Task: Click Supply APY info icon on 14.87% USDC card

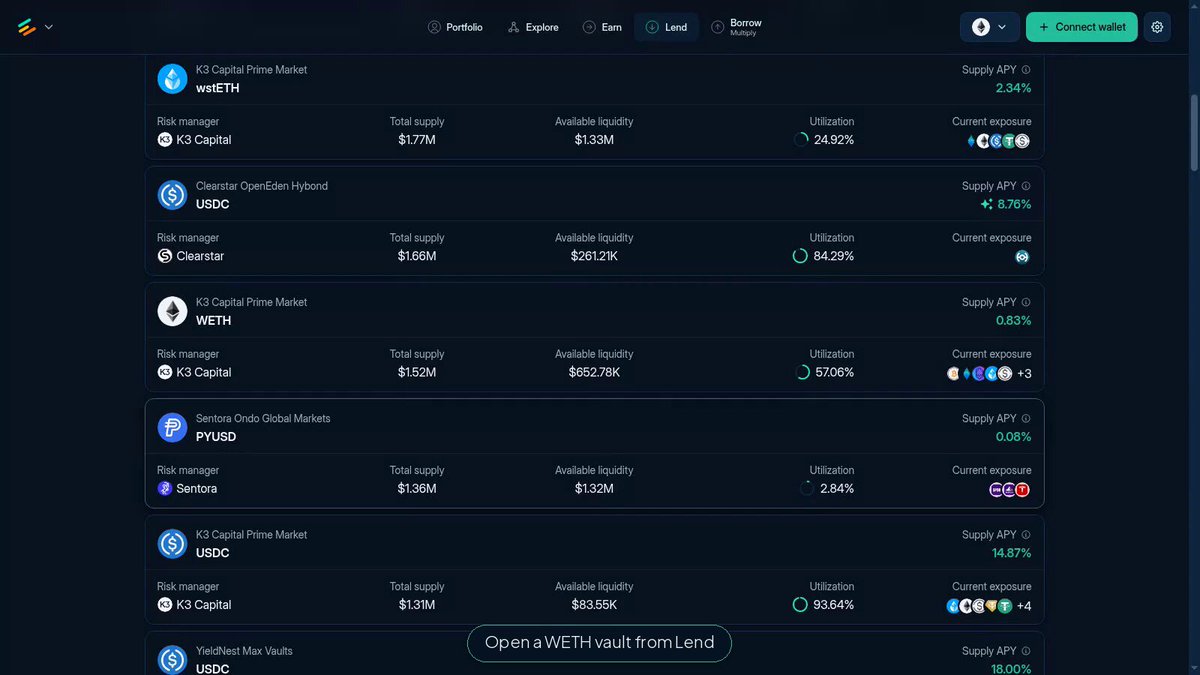Action: (x=1026, y=535)
